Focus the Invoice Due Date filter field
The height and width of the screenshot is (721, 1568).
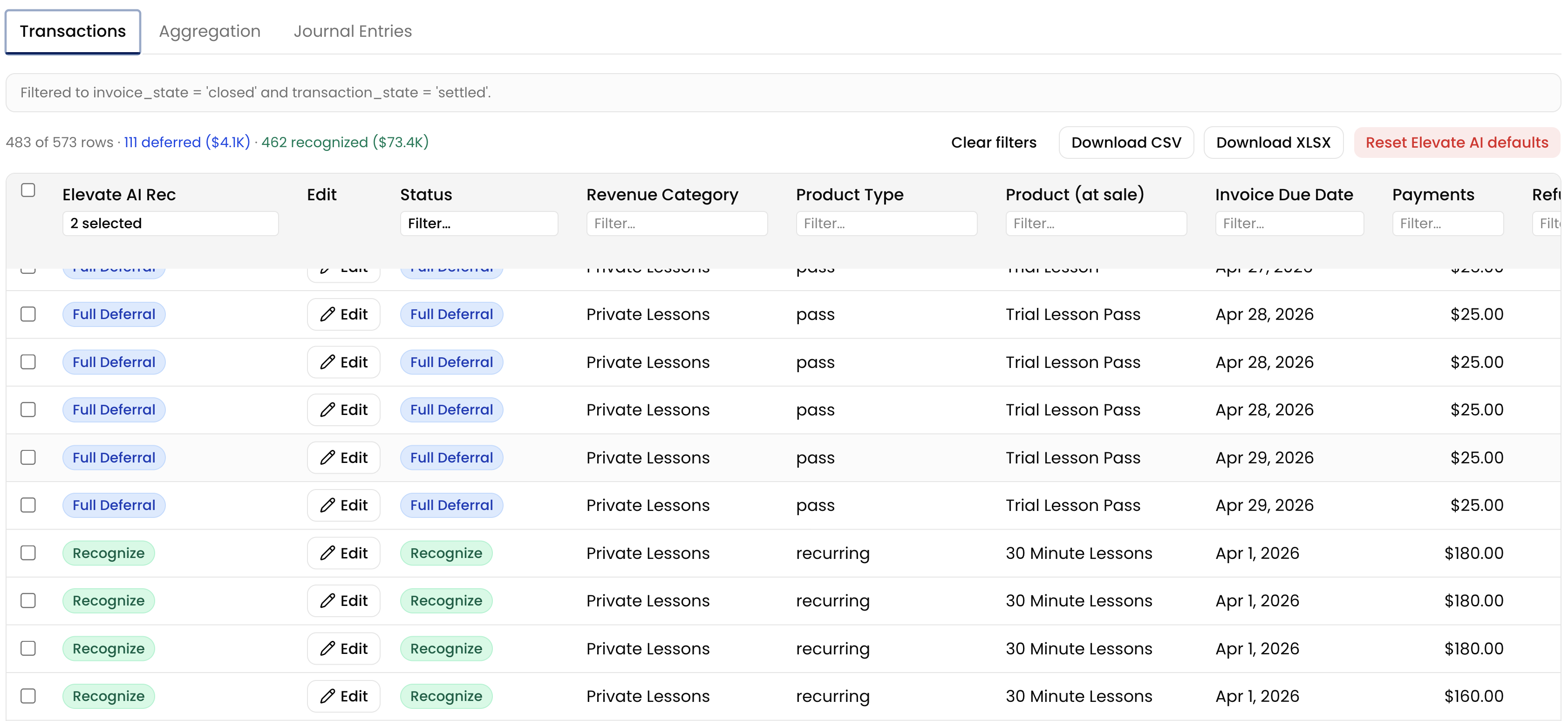tap(1289, 223)
